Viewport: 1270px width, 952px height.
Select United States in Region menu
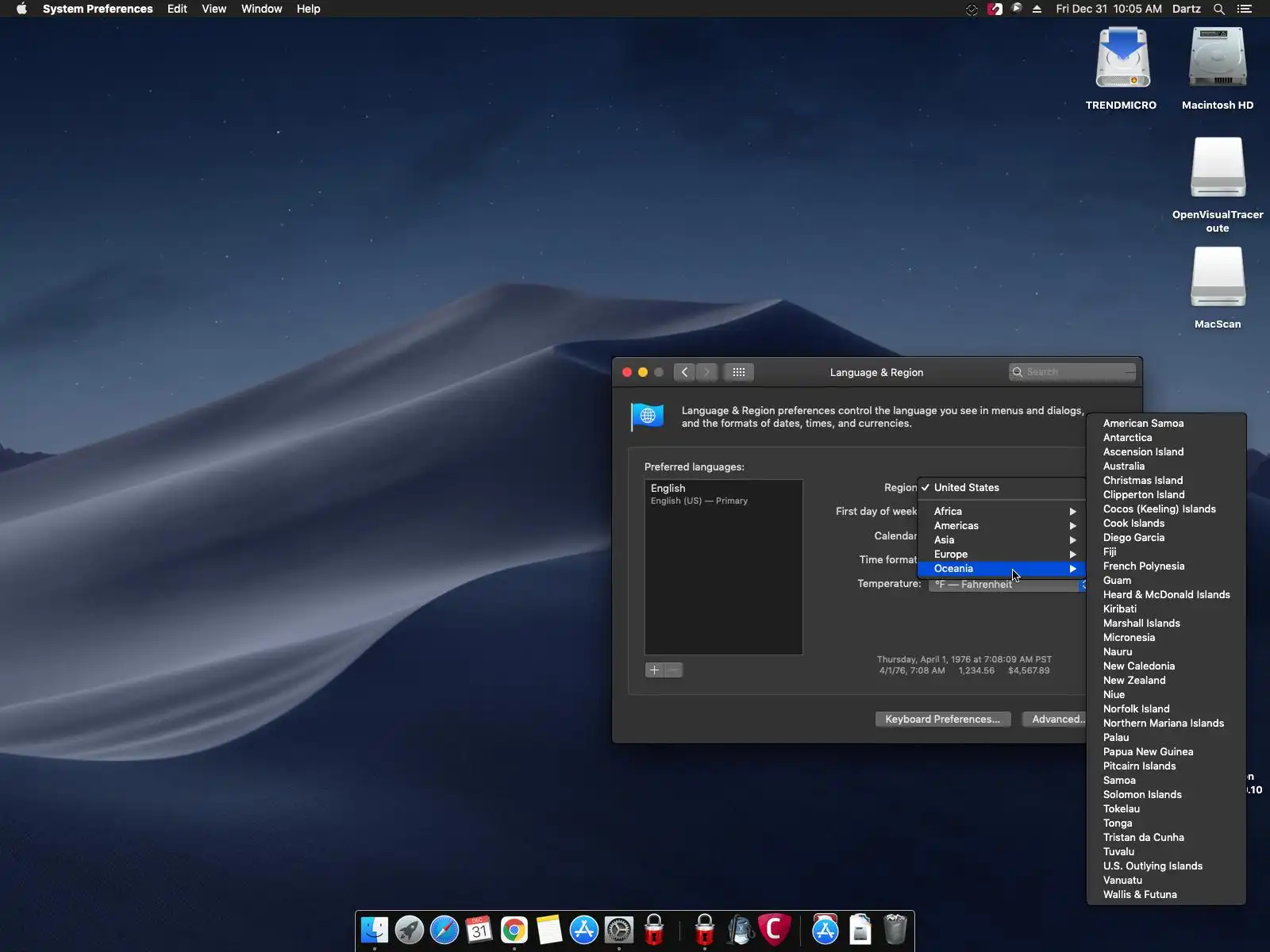1002,488
